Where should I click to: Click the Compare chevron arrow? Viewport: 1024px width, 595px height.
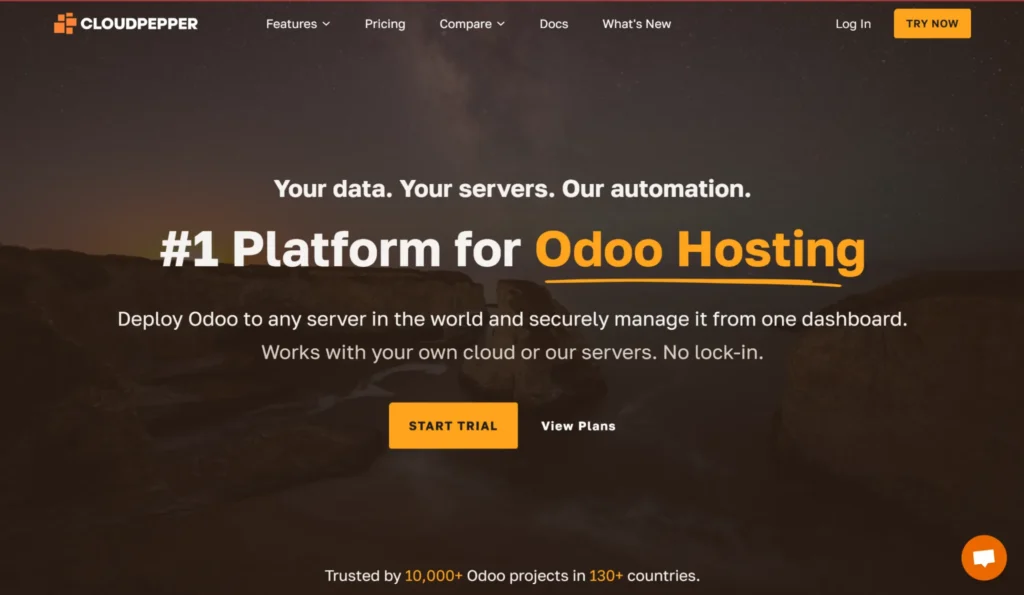pos(501,24)
